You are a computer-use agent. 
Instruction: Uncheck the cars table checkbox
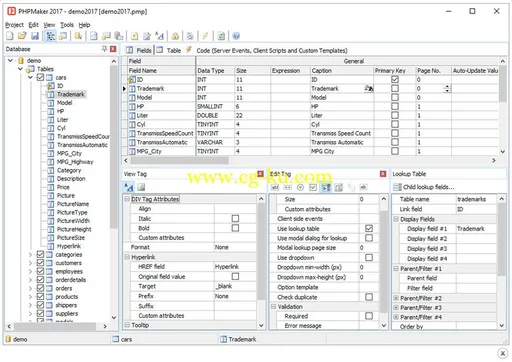[x=40, y=77]
